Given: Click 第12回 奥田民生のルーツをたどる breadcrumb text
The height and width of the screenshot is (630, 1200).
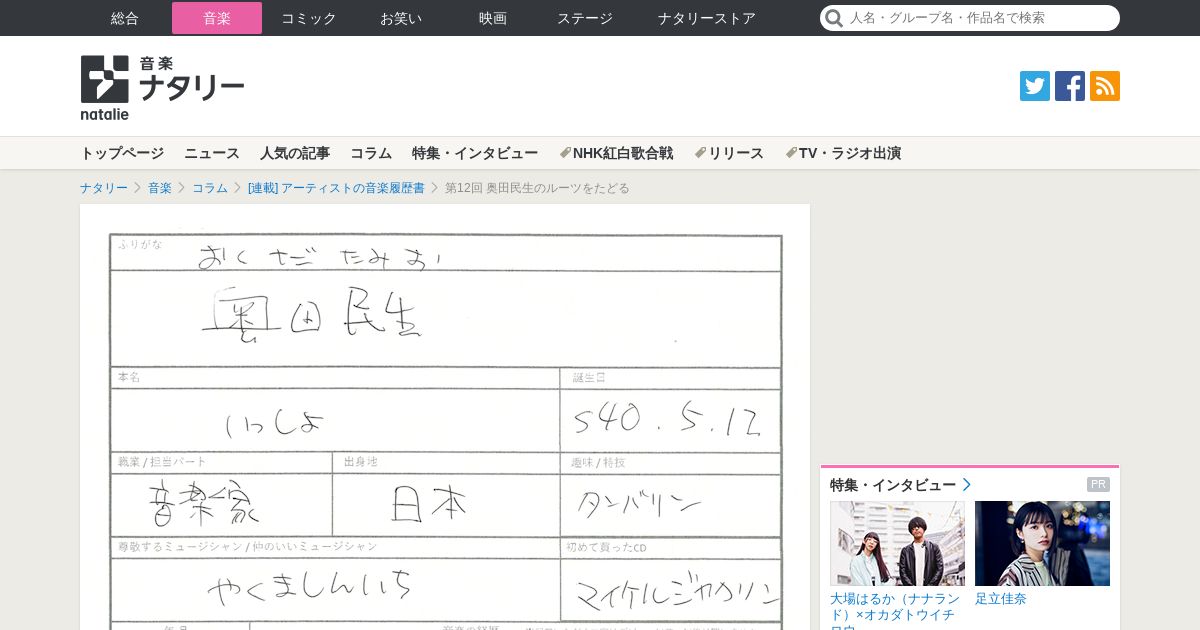Looking at the screenshot, I should (x=537, y=188).
